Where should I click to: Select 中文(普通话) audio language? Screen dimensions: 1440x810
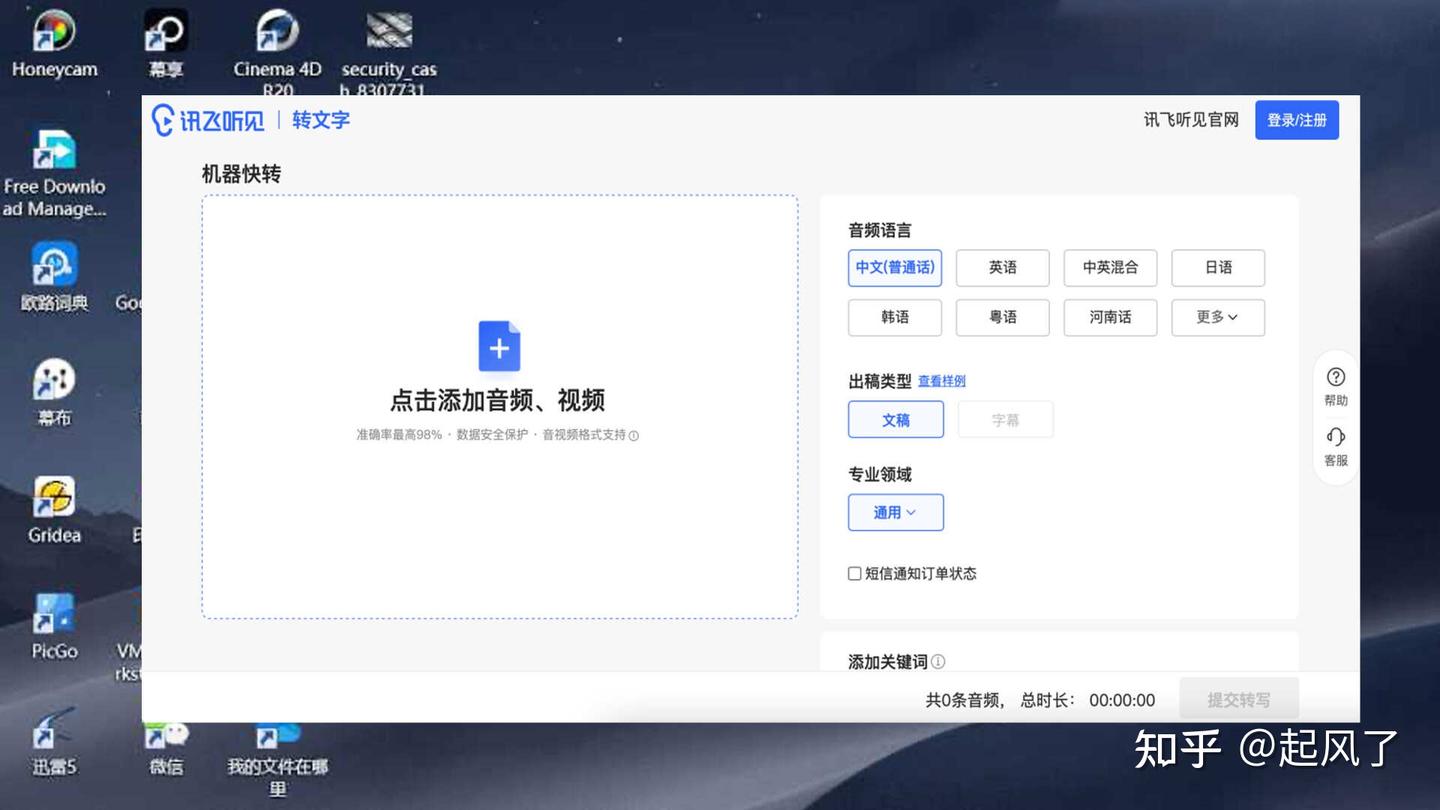[895, 268]
